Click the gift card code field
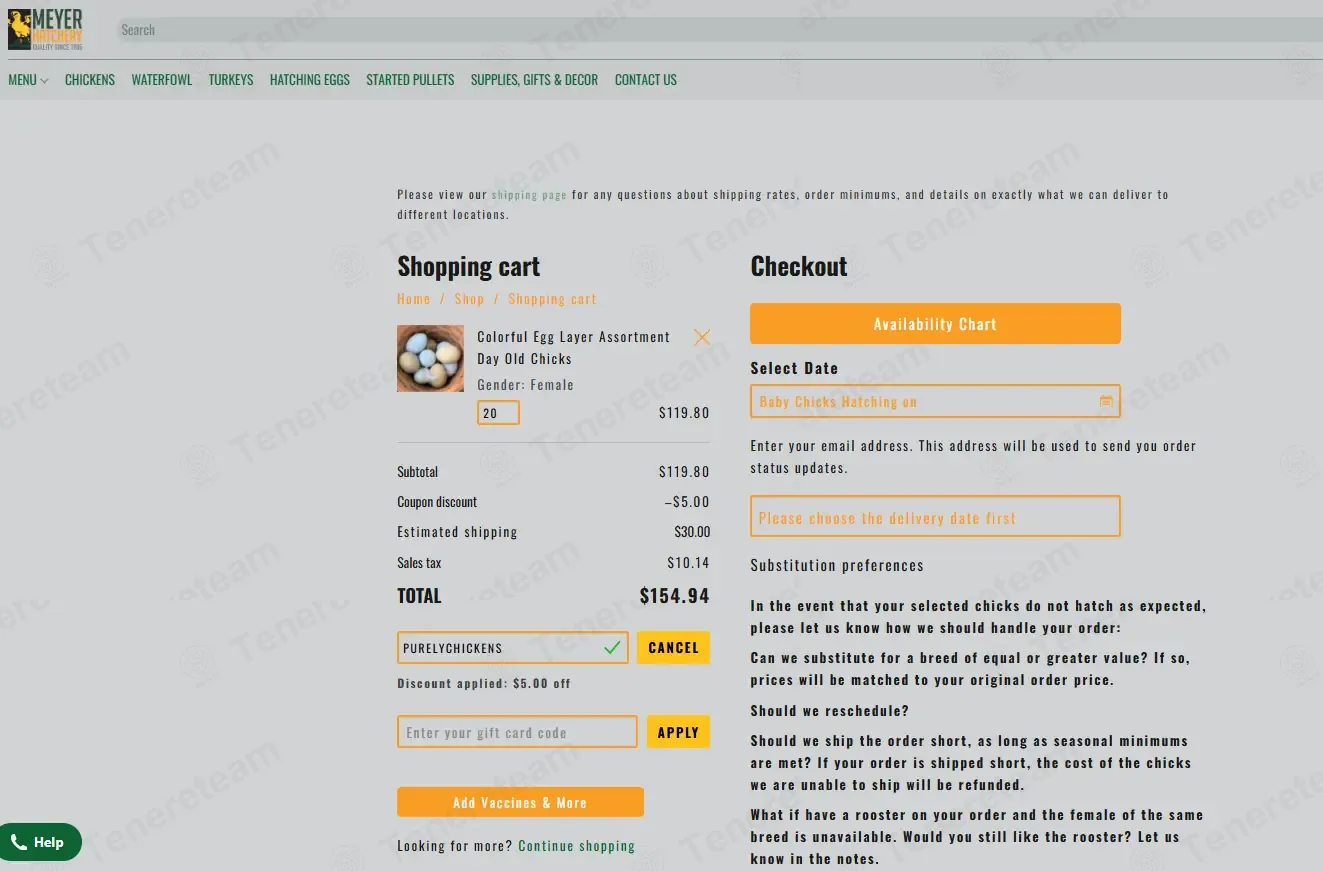Viewport: 1323px width, 871px height. 517,732
